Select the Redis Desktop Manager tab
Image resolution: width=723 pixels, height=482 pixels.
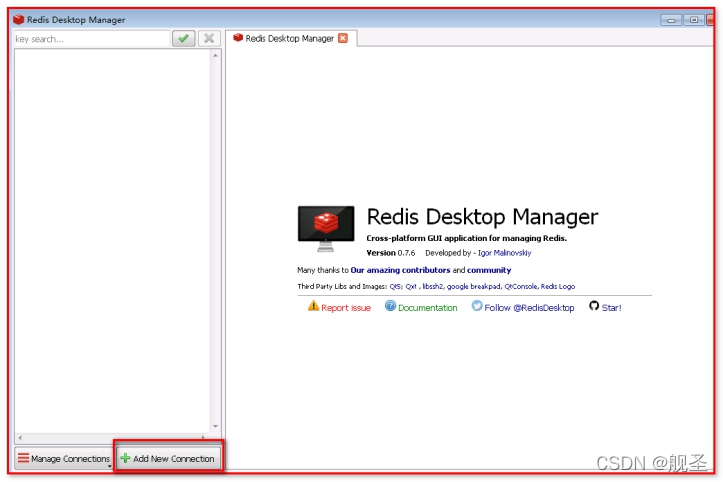(290, 38)
